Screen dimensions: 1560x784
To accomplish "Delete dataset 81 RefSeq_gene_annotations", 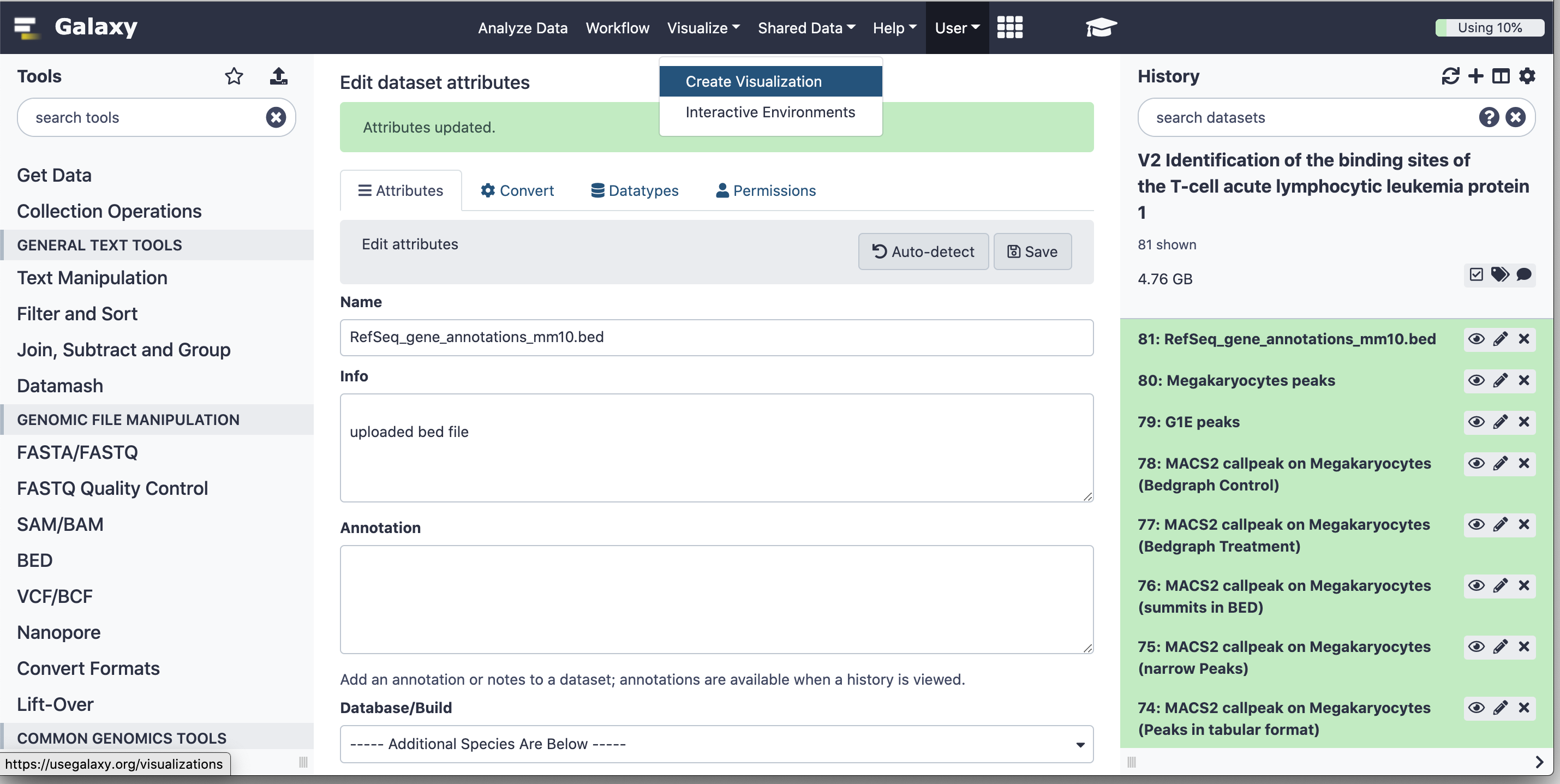I will pos(1525,339).
